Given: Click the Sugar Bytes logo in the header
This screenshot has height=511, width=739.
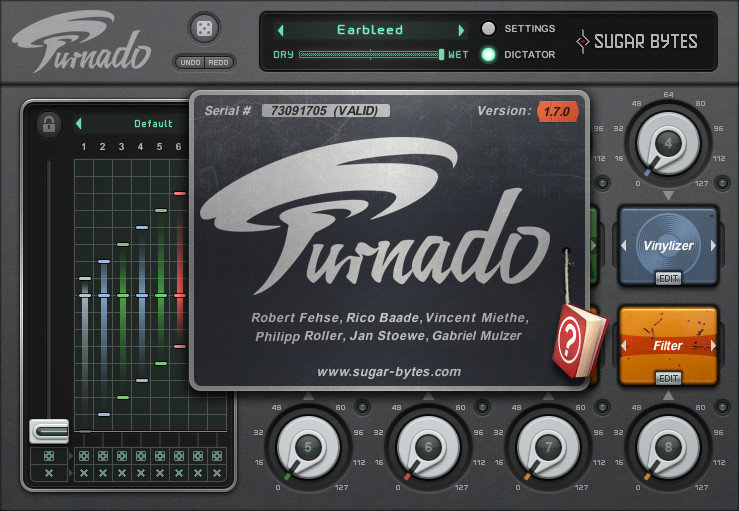Looking at the screenshot, I should tap(637, 41).
